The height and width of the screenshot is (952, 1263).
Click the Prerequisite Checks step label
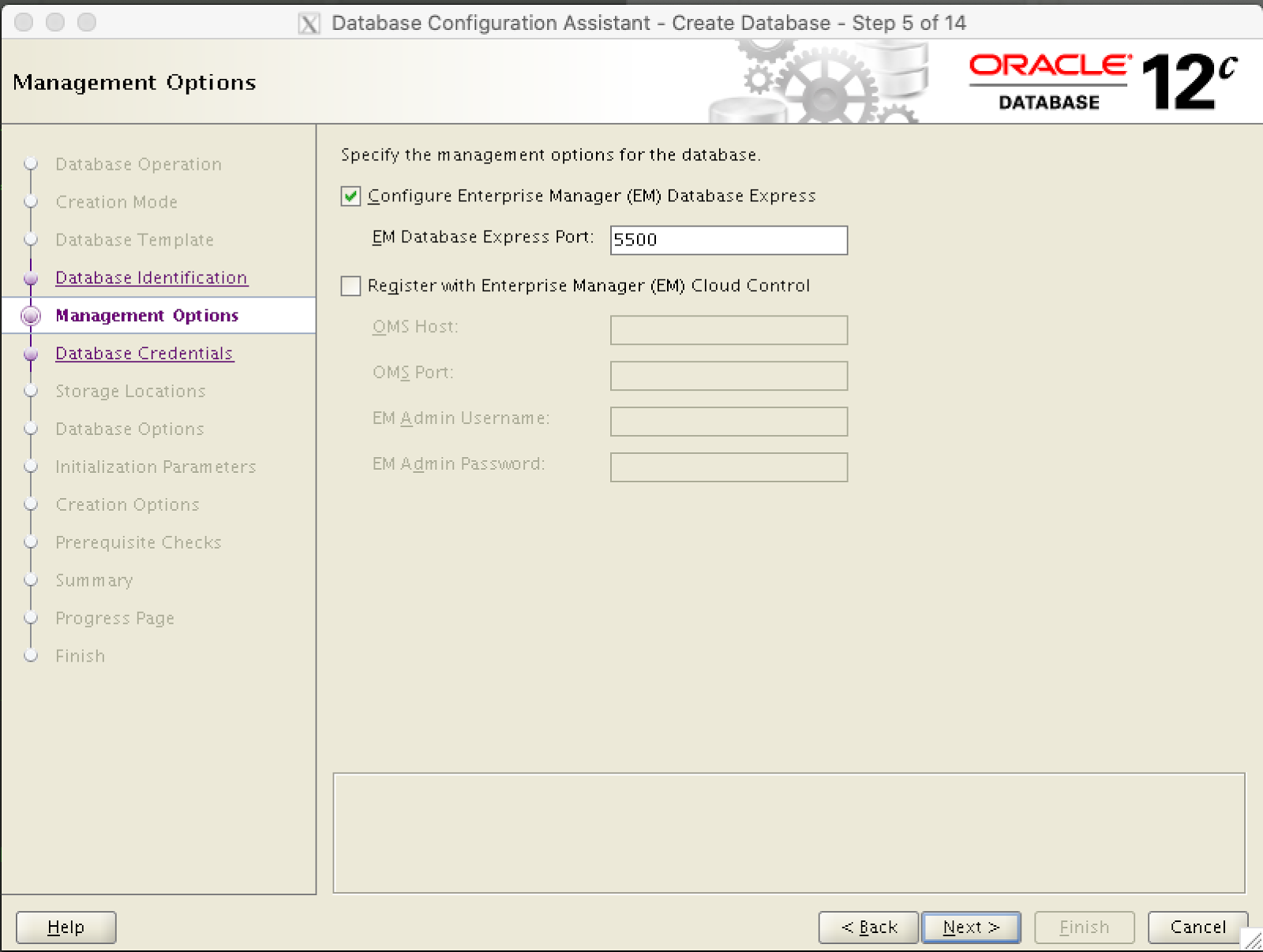139,543
